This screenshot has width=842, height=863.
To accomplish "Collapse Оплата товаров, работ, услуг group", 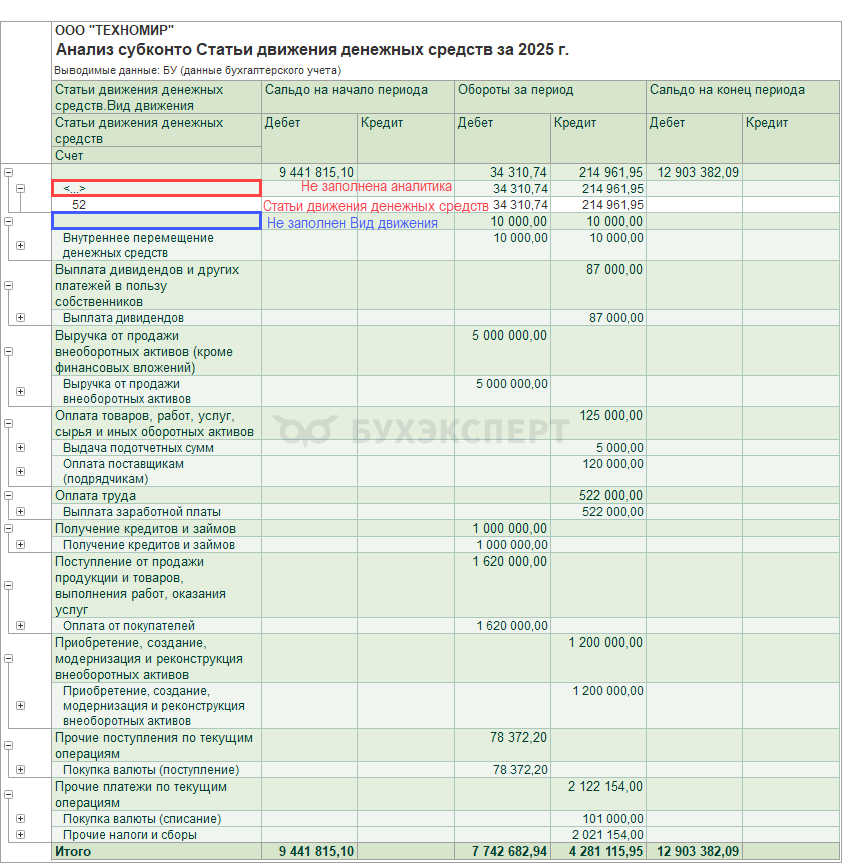I will coord(9,423).
